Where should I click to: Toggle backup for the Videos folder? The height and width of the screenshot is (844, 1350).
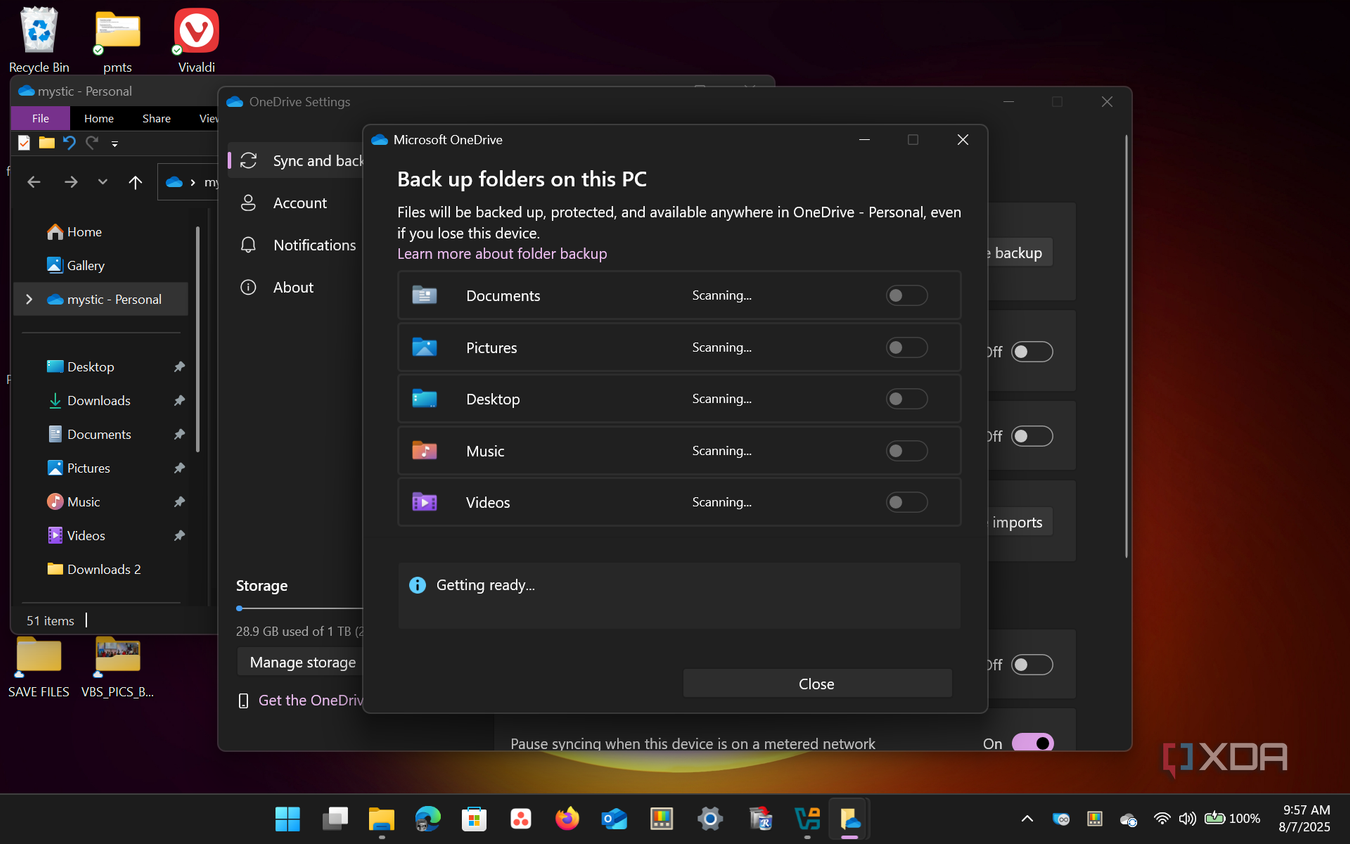coord(907,502)
